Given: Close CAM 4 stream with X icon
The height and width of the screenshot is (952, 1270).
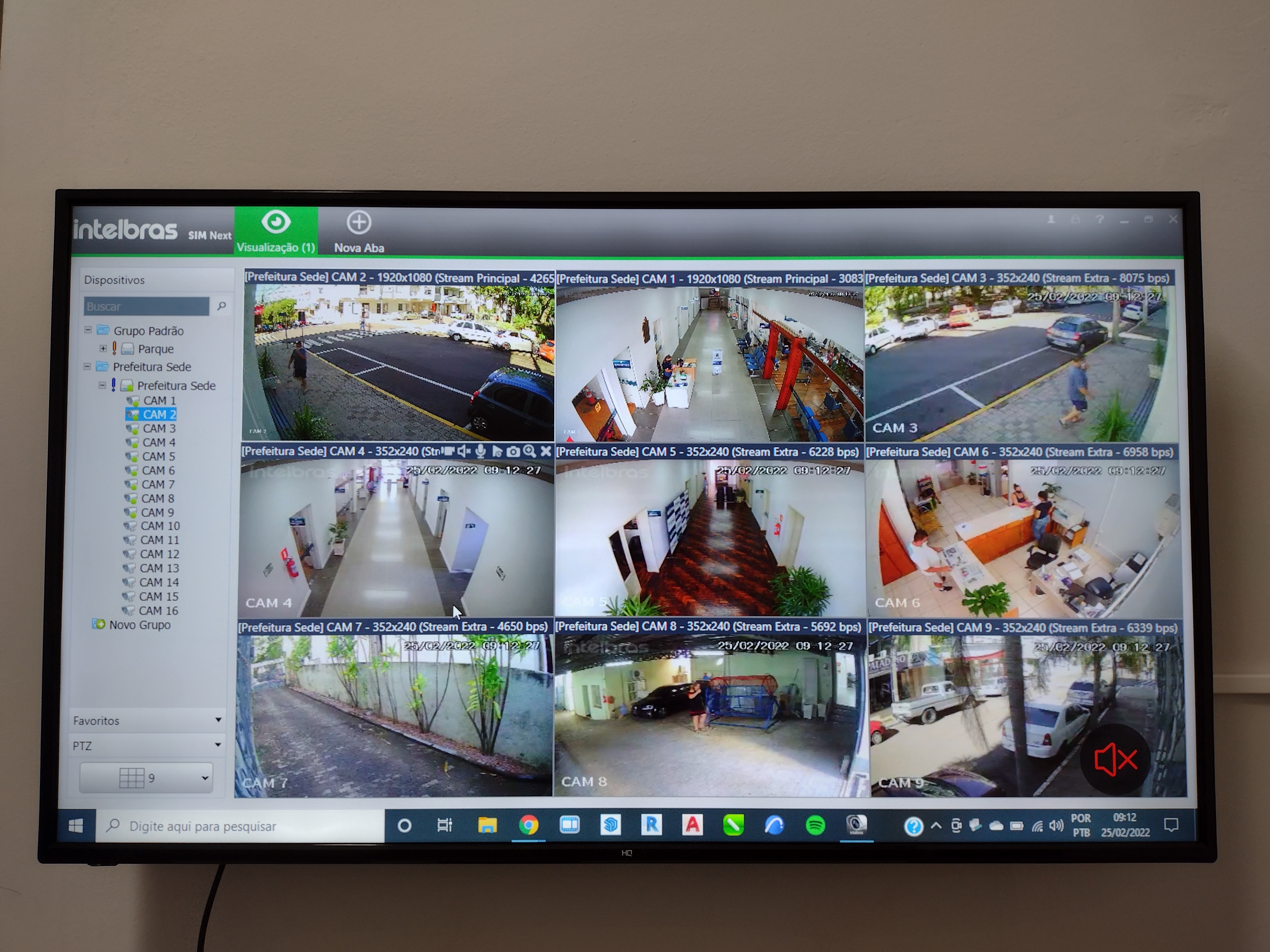Looking at the screenshot, I should (x=546, y=451).
